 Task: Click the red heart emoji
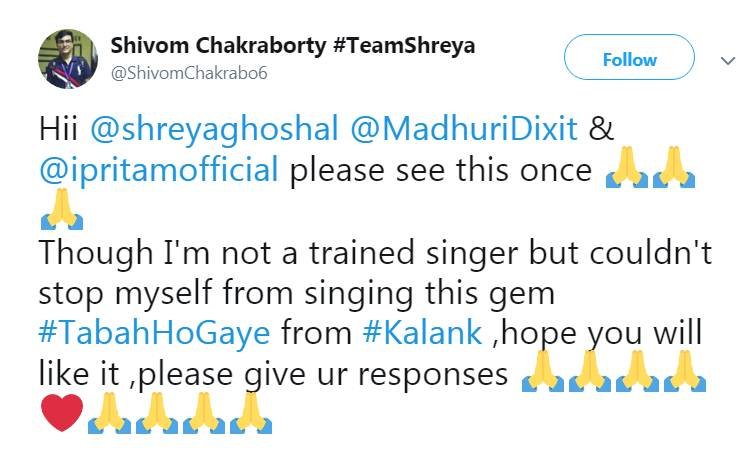point(62,412)
